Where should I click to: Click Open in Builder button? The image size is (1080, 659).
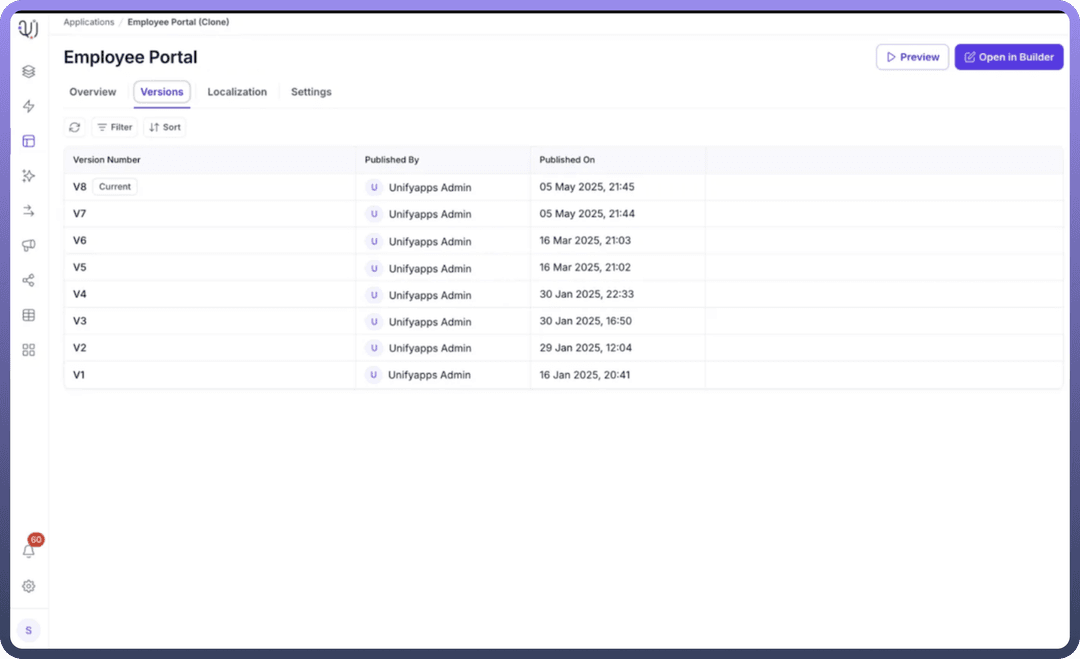coord(1008,57)
